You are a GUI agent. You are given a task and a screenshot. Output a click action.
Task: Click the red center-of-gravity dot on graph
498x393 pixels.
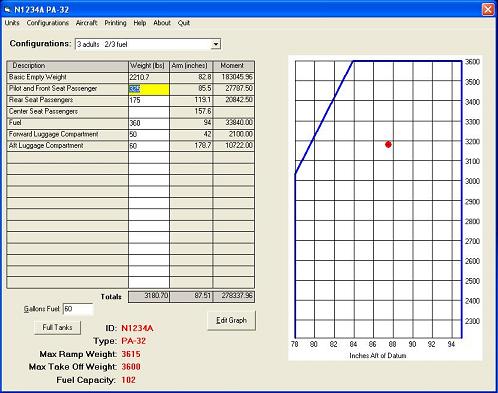coord(388,144)
